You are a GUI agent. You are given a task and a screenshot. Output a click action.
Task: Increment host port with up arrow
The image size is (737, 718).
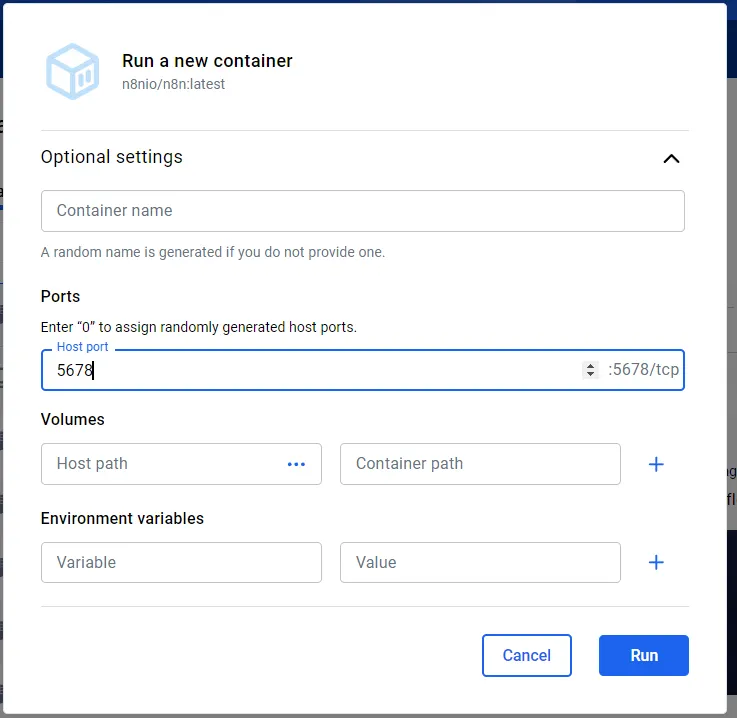590,366
